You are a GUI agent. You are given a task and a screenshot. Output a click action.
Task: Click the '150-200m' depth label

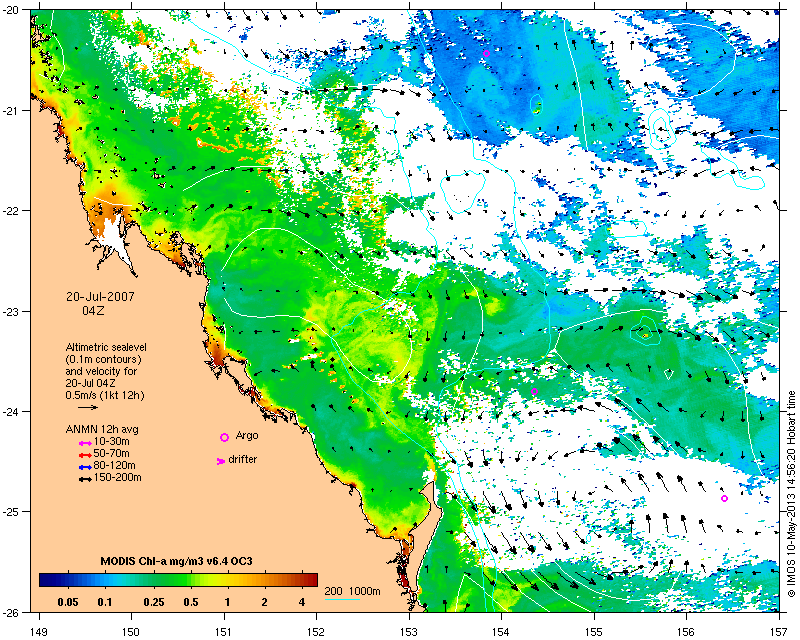pos(117,478)
